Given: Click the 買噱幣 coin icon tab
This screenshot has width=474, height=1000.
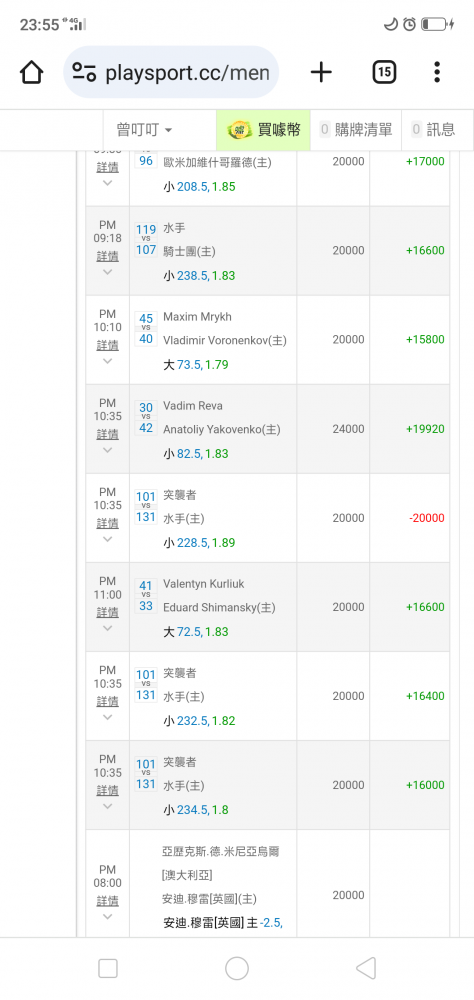Looking at the screenshot, I should pos(263,129).
